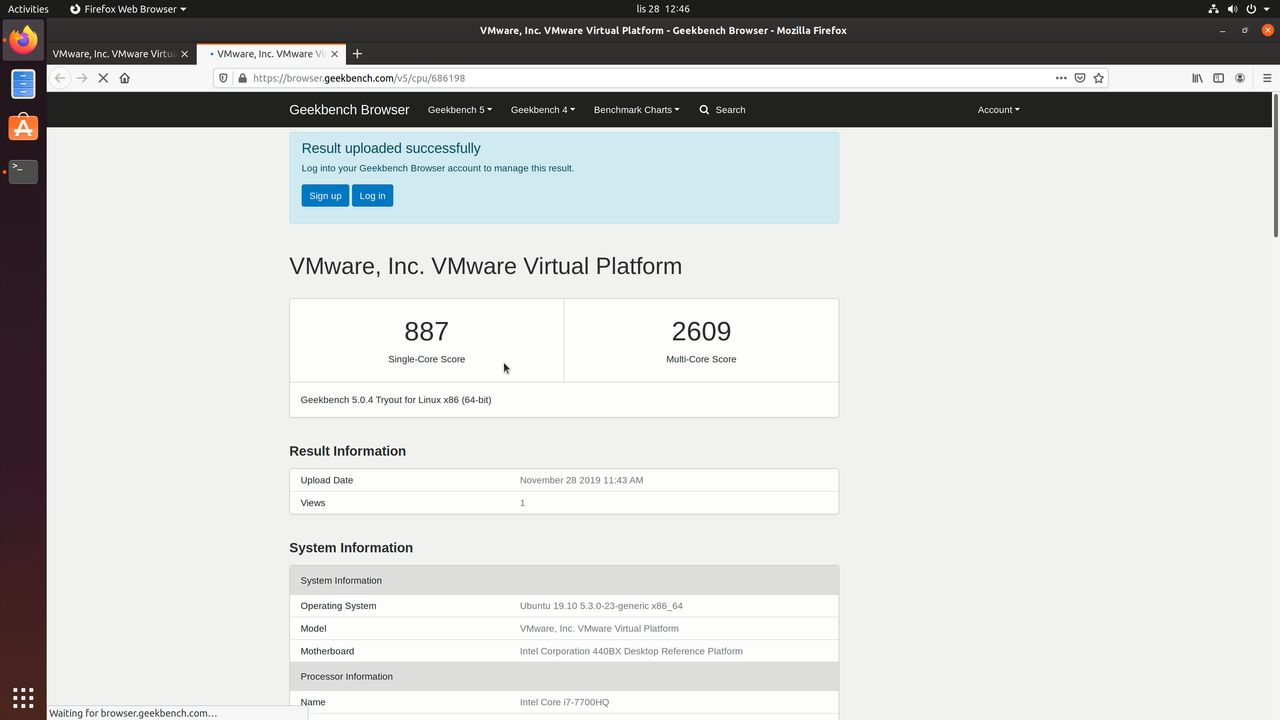
Task: Open the clock and calendar menu
Action: point(663,9)
